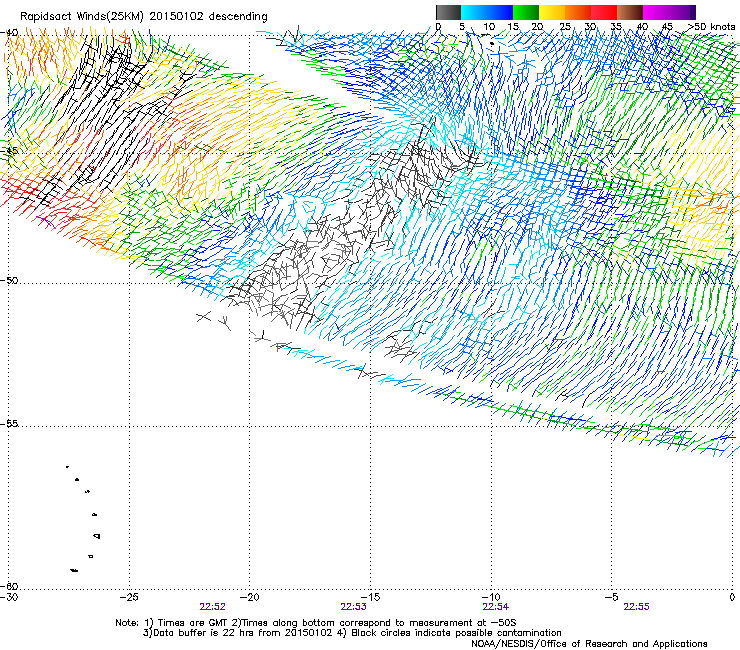Click the legend tick label '35'
The image size is (740, 650).
616,27
